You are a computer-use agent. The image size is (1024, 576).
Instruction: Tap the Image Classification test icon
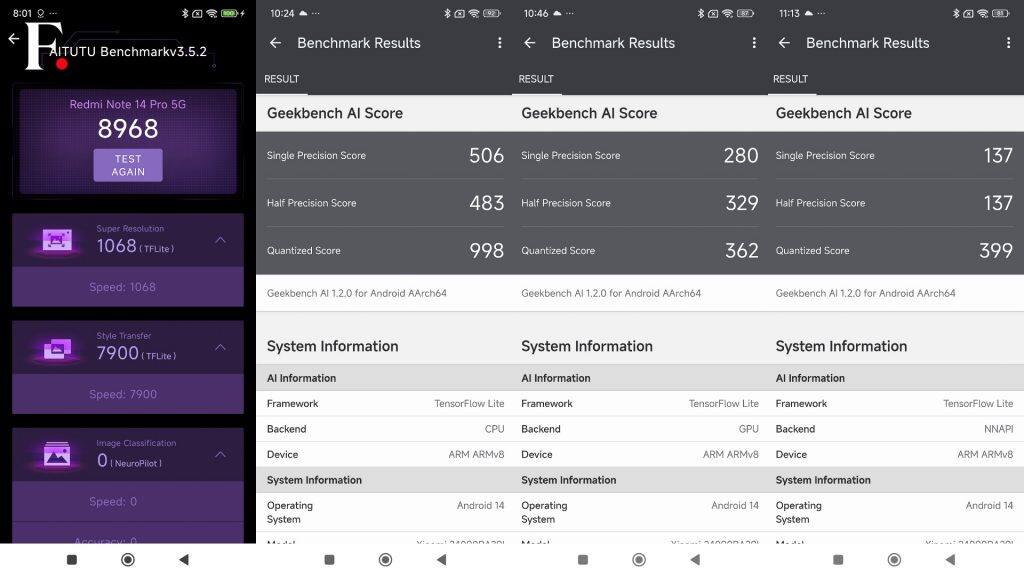(57, 454)
